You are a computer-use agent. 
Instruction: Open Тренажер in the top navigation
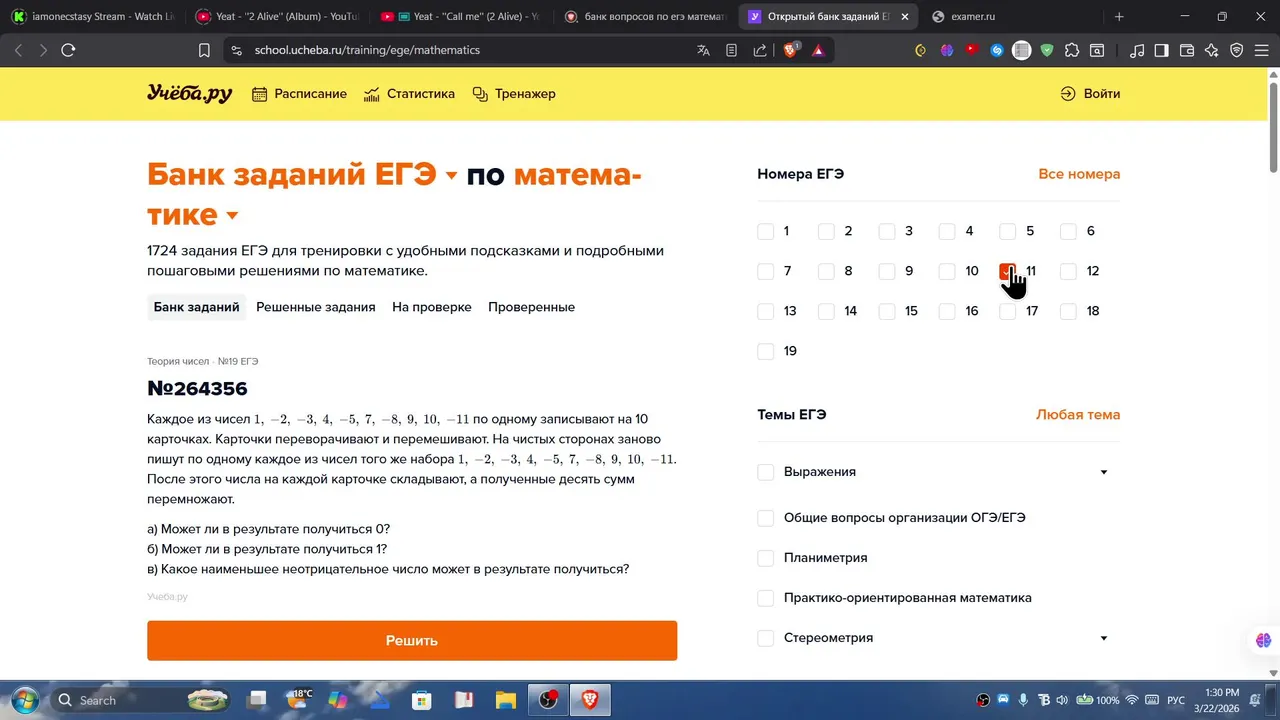click(513, 94)
